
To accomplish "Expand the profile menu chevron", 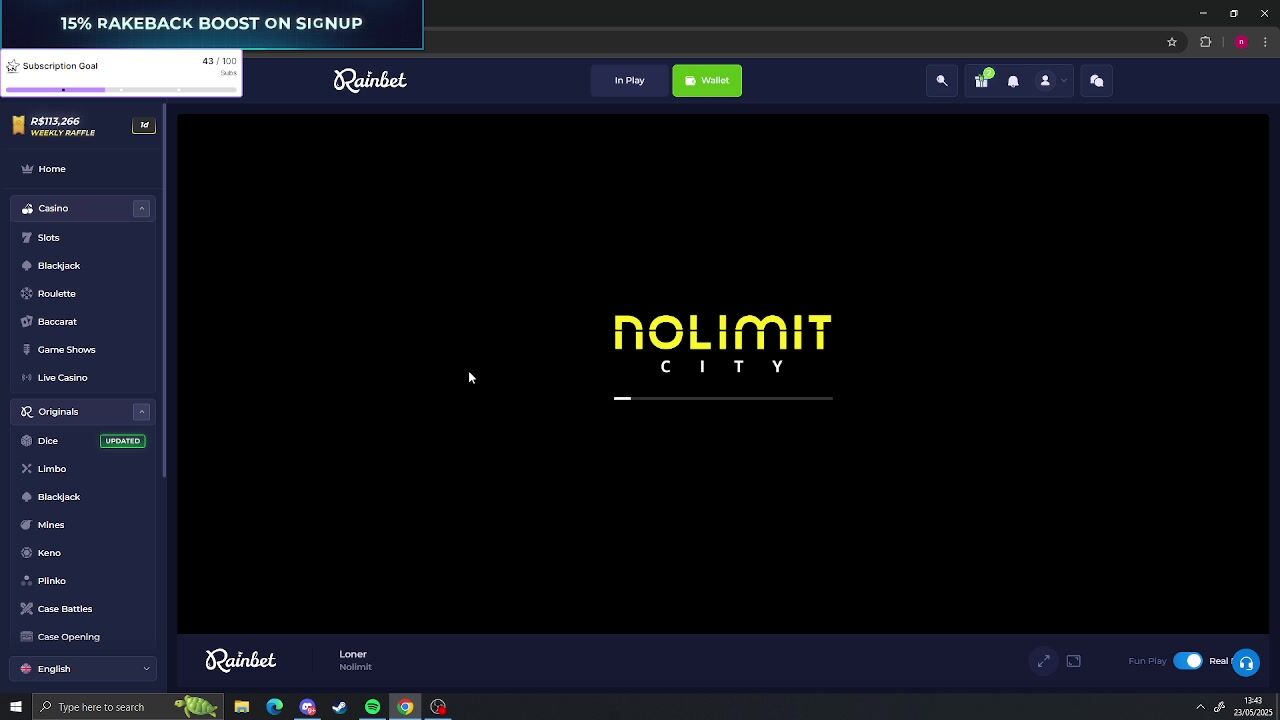I will [1064, 81].
